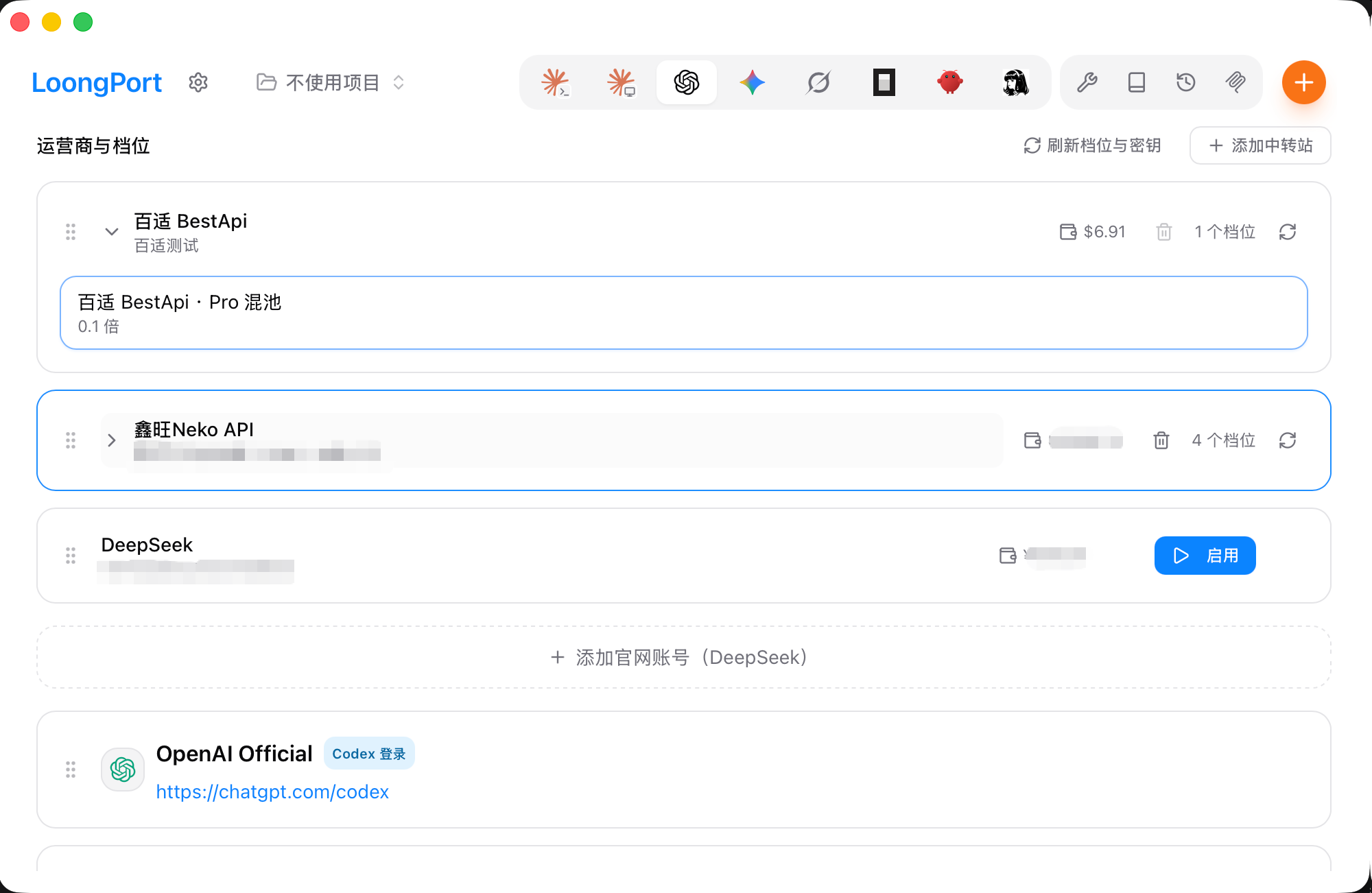
Task: Click the Codex 登录 badge
Action: pyautogui.click(x=369, y=754)
